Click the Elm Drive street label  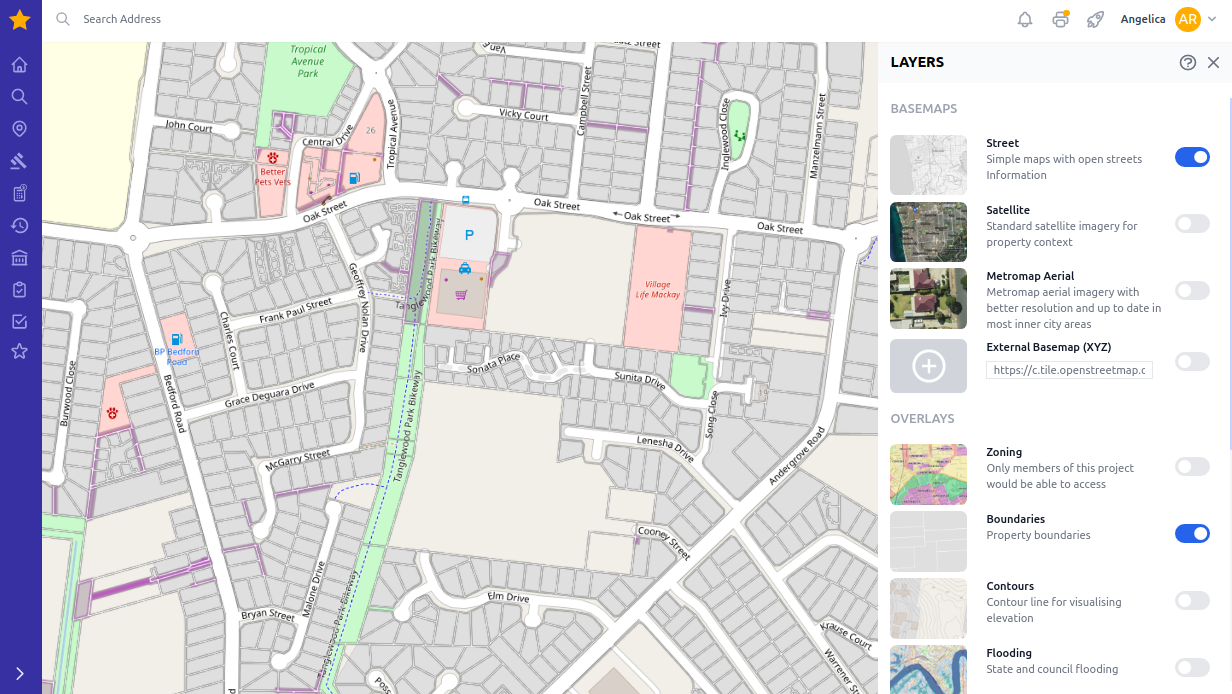(508, 597)
